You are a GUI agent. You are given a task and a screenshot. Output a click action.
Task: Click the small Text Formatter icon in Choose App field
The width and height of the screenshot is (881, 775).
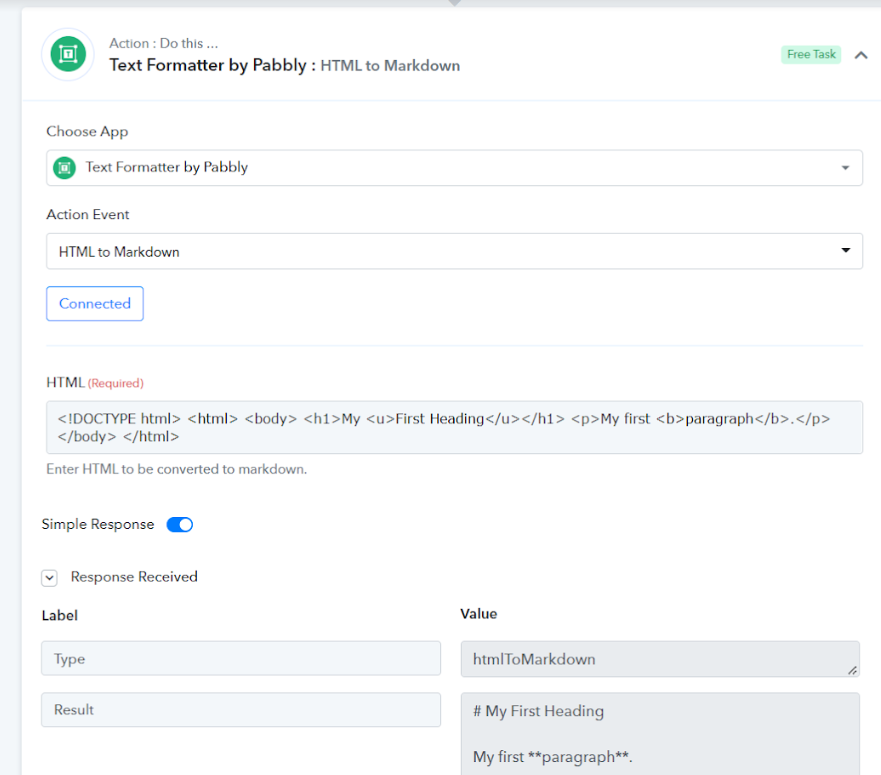point(65,167)
